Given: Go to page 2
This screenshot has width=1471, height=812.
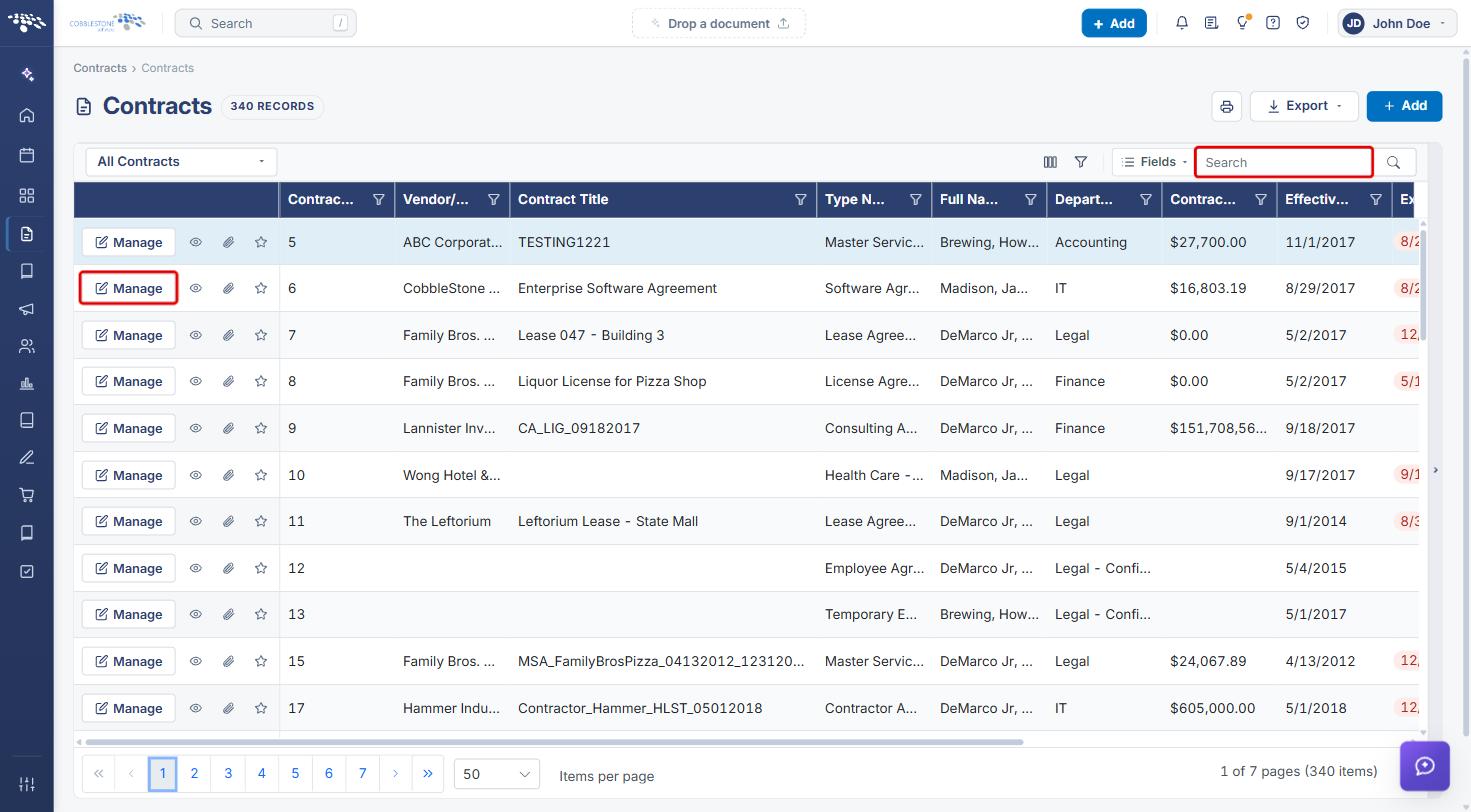Looking at the screenshot, I should [x=194, y=773].
